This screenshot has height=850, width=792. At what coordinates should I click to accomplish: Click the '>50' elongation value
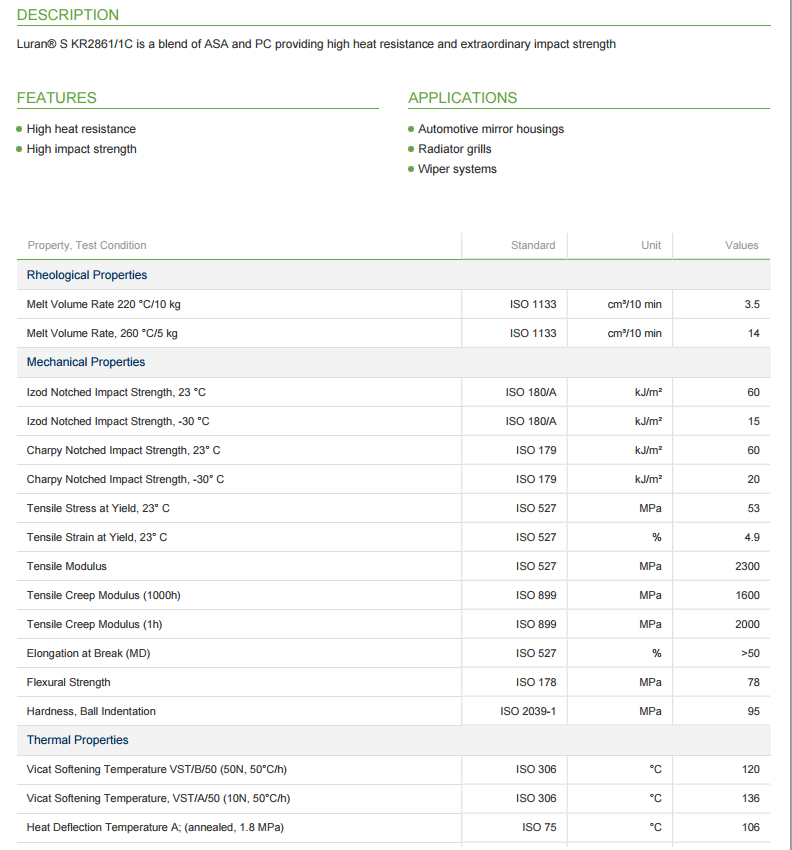pos(750,653)
